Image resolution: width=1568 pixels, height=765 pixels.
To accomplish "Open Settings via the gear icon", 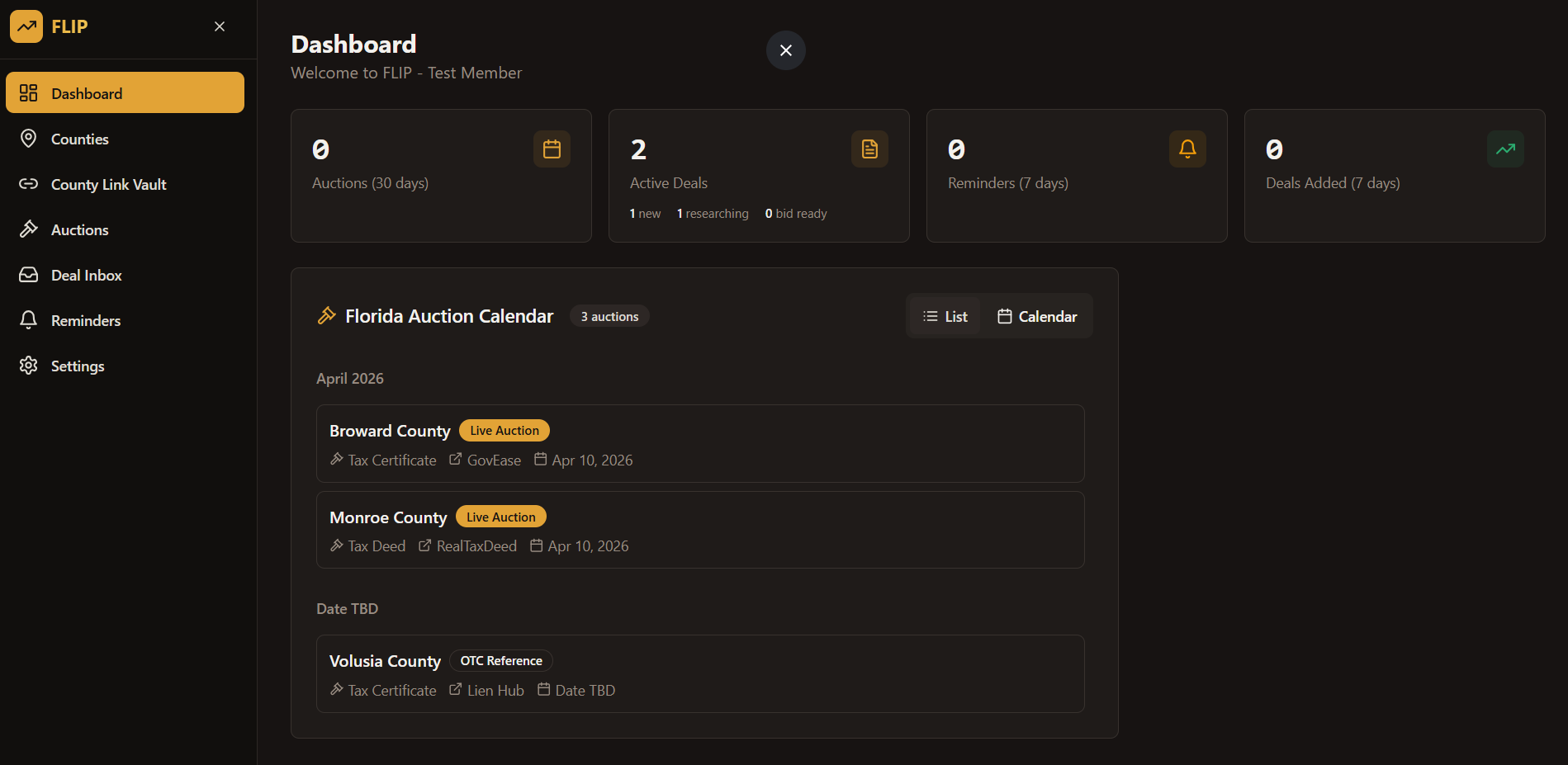I will click(29, 366).
